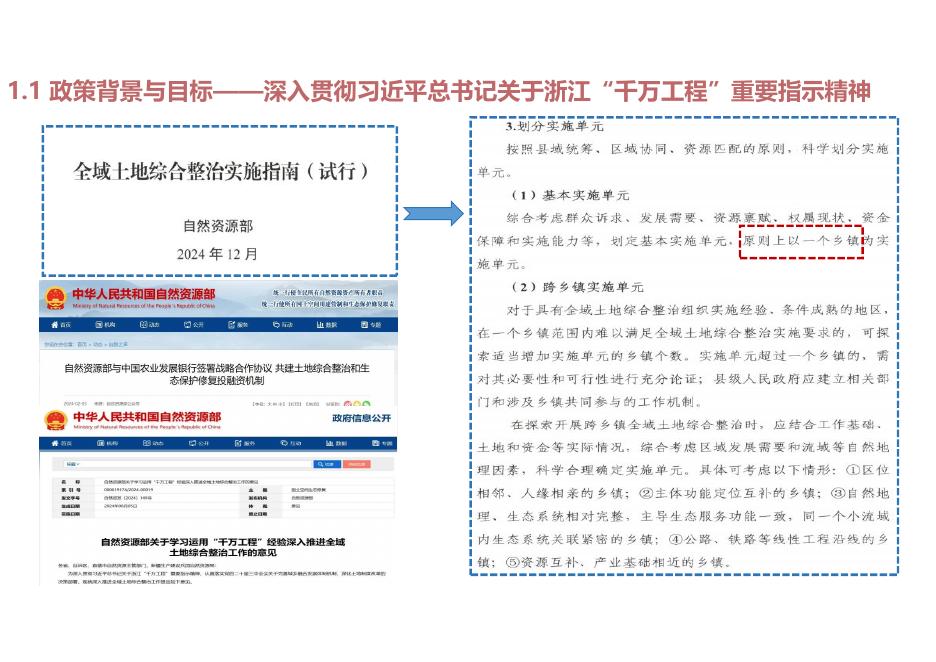This screenshot has height=662, width=936.
Task: Click the subheading （1）基本实施单元
Action: 569,195
